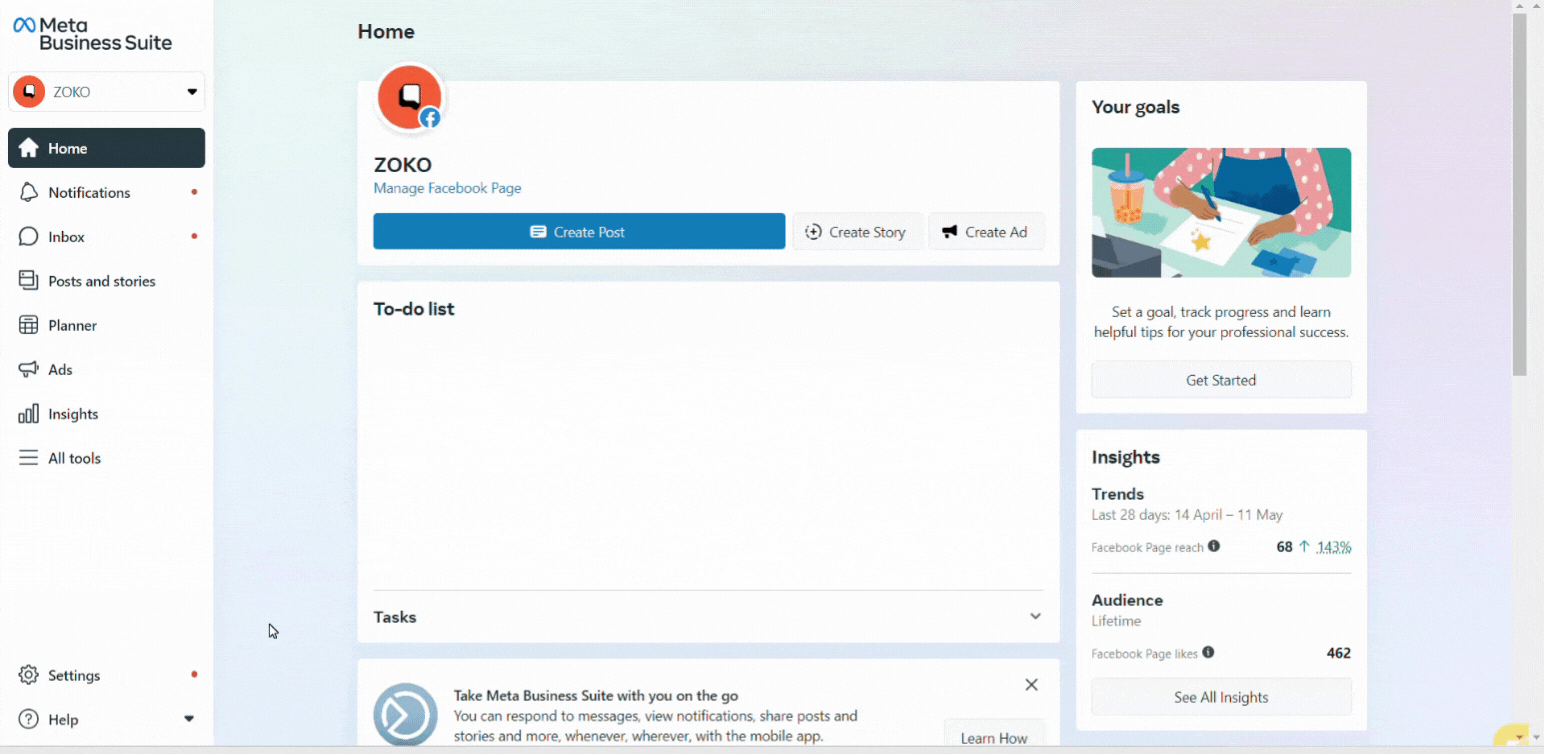Expand the Help menu arrow
The image size is (1544, 754).
click(x=189, y=719)
